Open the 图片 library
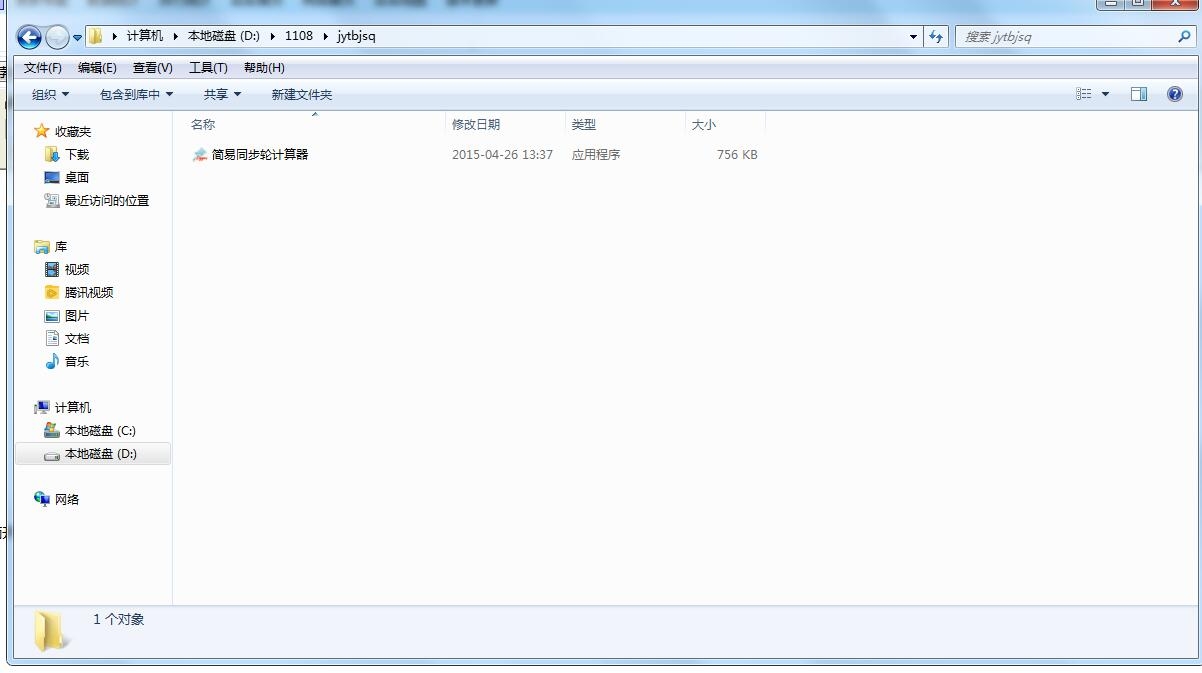The width and height of the screenshot is (1202, 673). pos(77,315)
